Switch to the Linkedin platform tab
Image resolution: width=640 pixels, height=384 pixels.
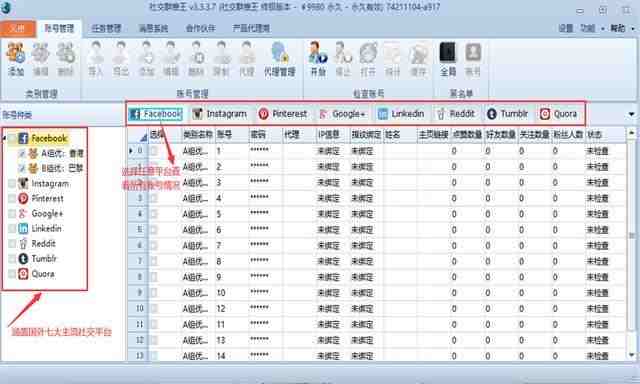coord(401,114)
